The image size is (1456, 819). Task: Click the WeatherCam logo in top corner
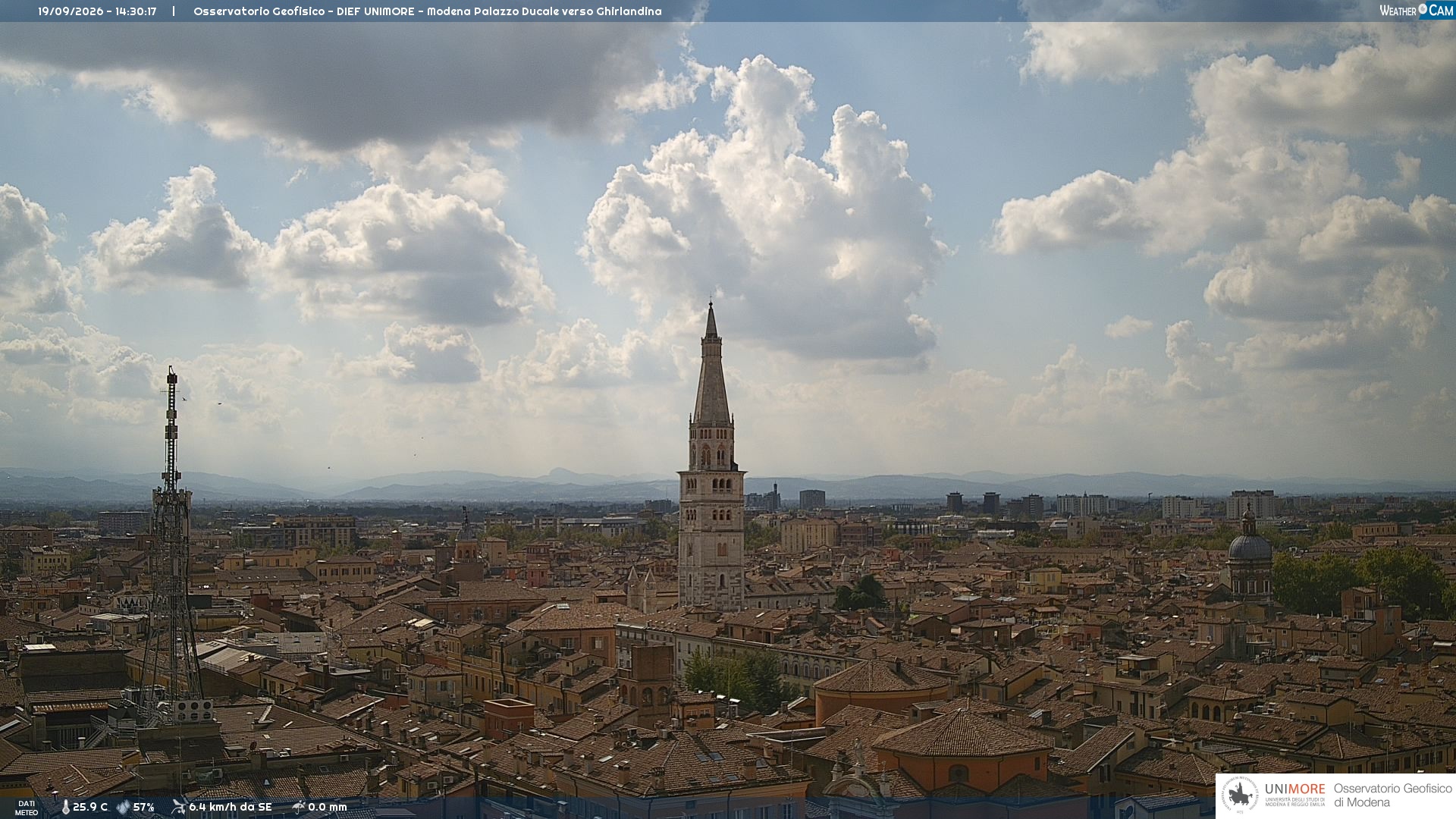pyautogui.click(x=1416, y=10)
